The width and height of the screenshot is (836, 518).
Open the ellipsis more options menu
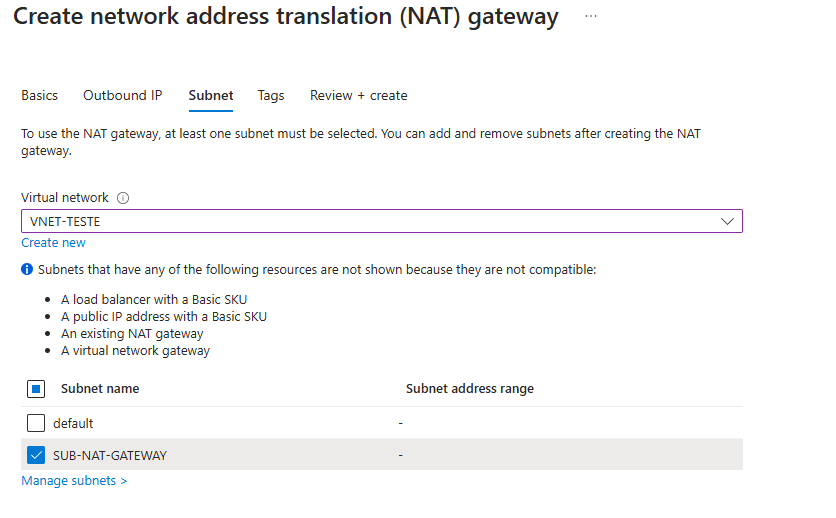click(x=591, y=18)
